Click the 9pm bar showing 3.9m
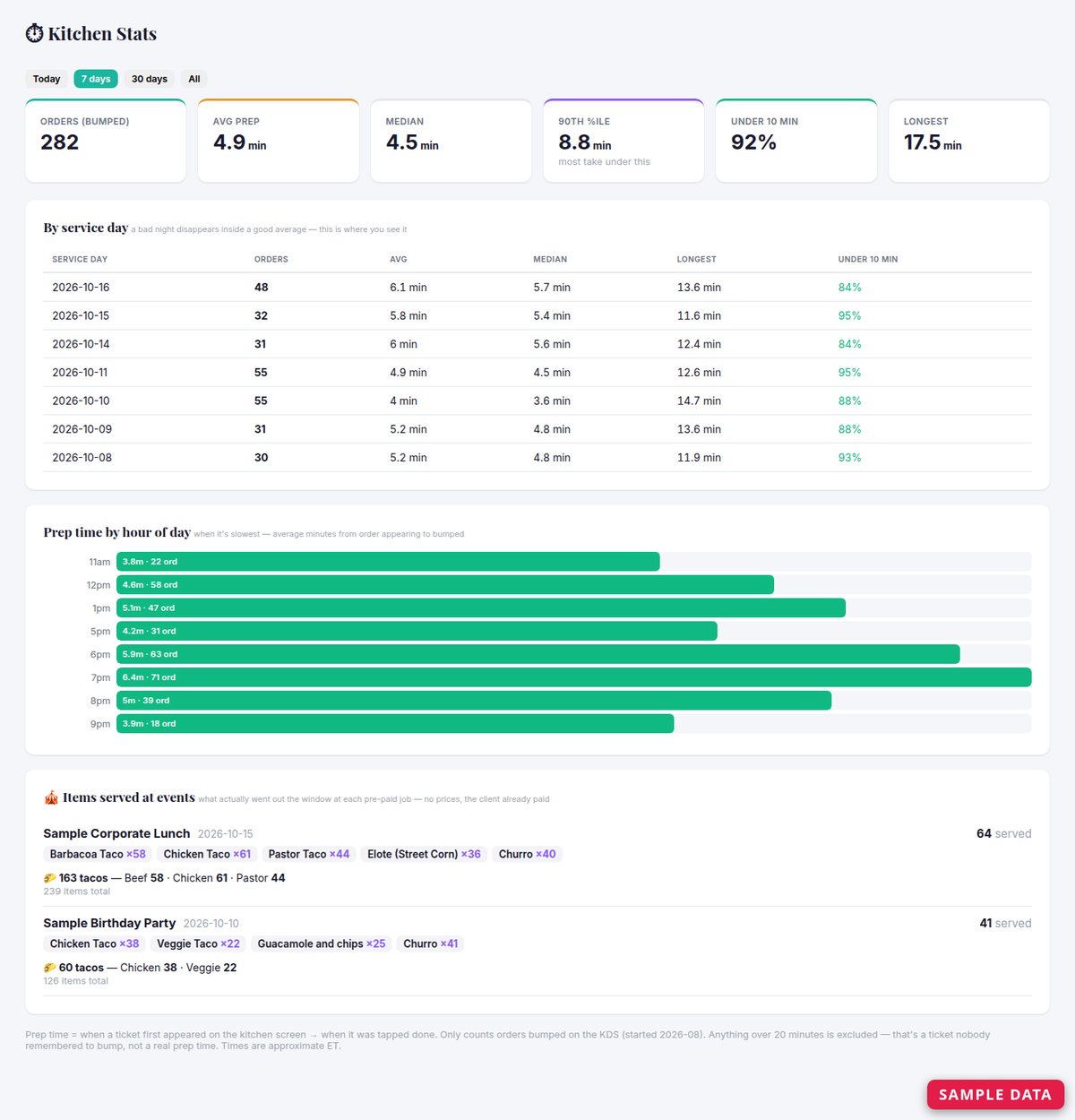 coord(395,724)
